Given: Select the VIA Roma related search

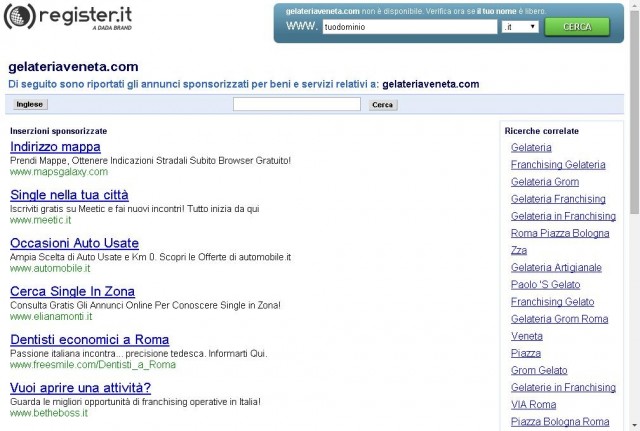Looking at the screenshot, I should [x=533, y=404].
